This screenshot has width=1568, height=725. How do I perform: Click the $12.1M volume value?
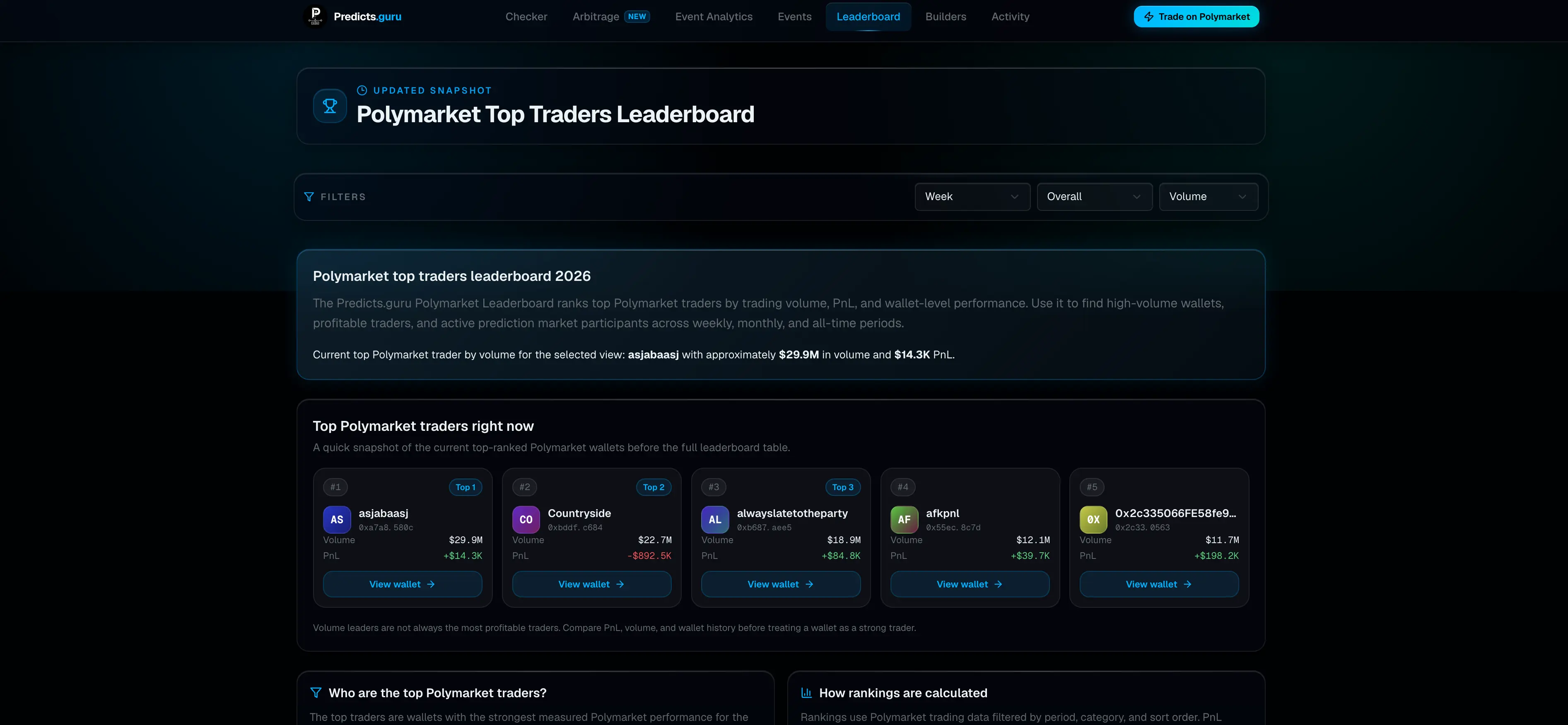pyautogui.click(x=1033, y=540)
